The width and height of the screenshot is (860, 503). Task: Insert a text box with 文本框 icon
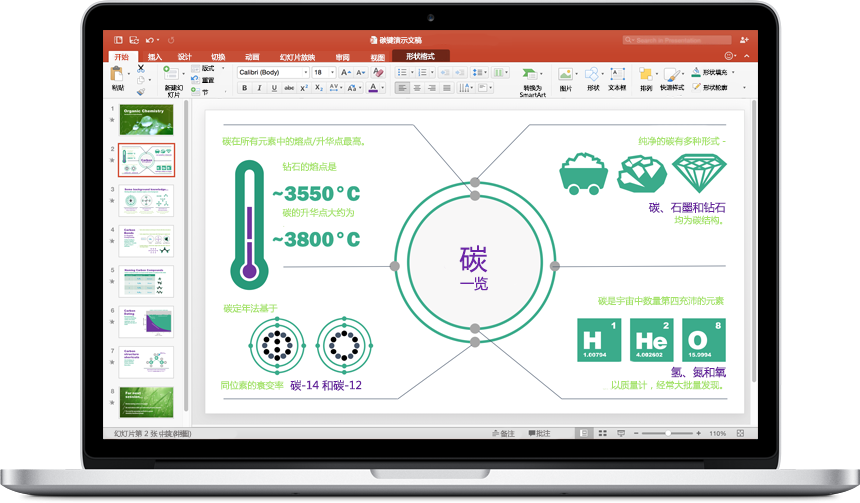(x=617, y=74)
